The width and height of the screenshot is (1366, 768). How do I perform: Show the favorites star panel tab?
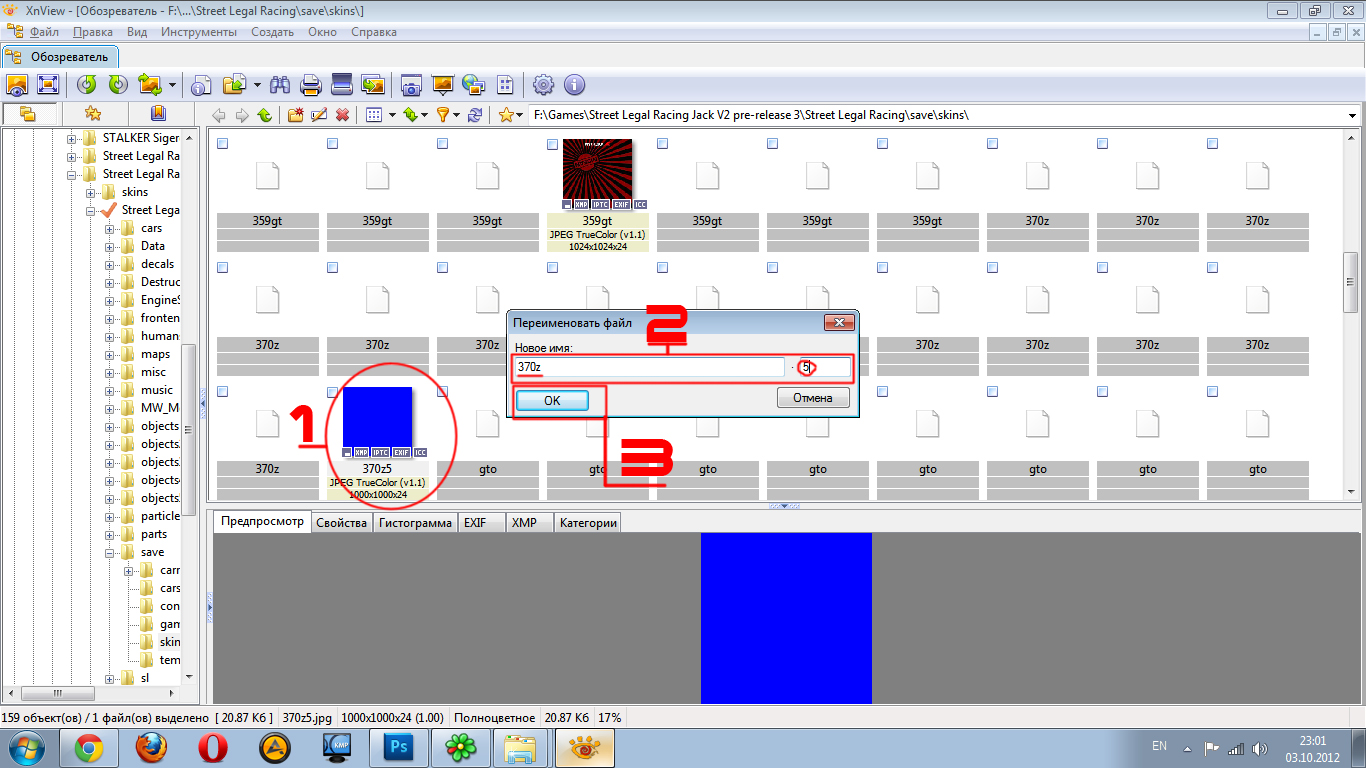[x=93, y=113]
